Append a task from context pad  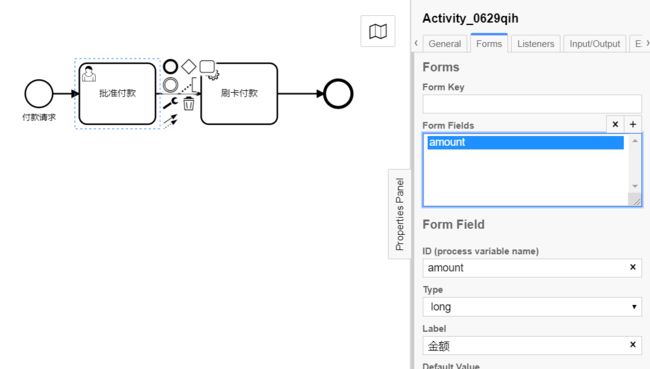coord(207,66)
